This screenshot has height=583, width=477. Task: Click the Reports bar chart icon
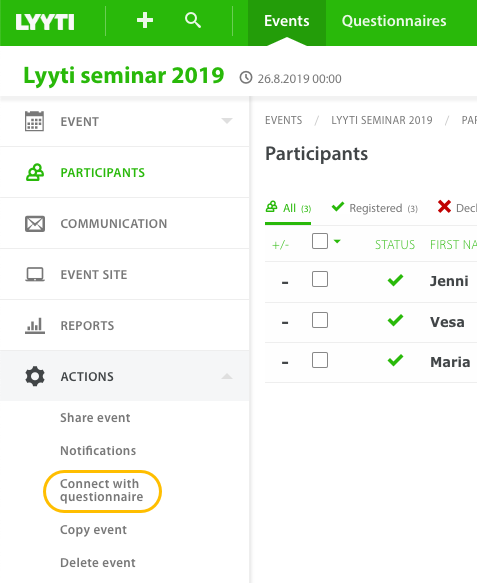click(x=35, y=326)
